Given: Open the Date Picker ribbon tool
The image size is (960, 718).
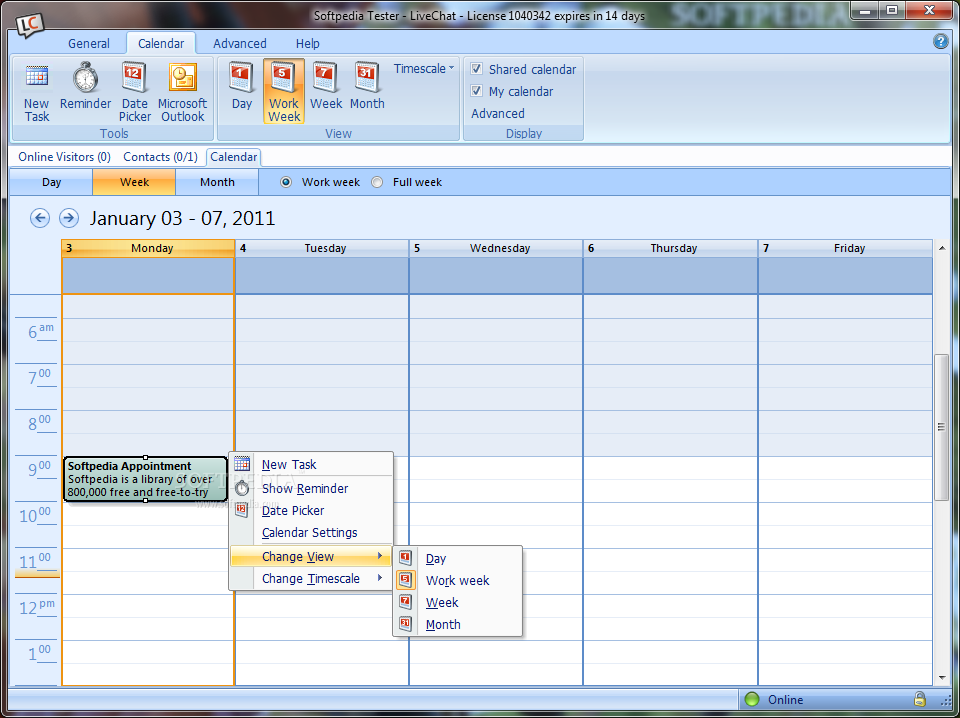Looking at the screenshot, I should point(135,92).
